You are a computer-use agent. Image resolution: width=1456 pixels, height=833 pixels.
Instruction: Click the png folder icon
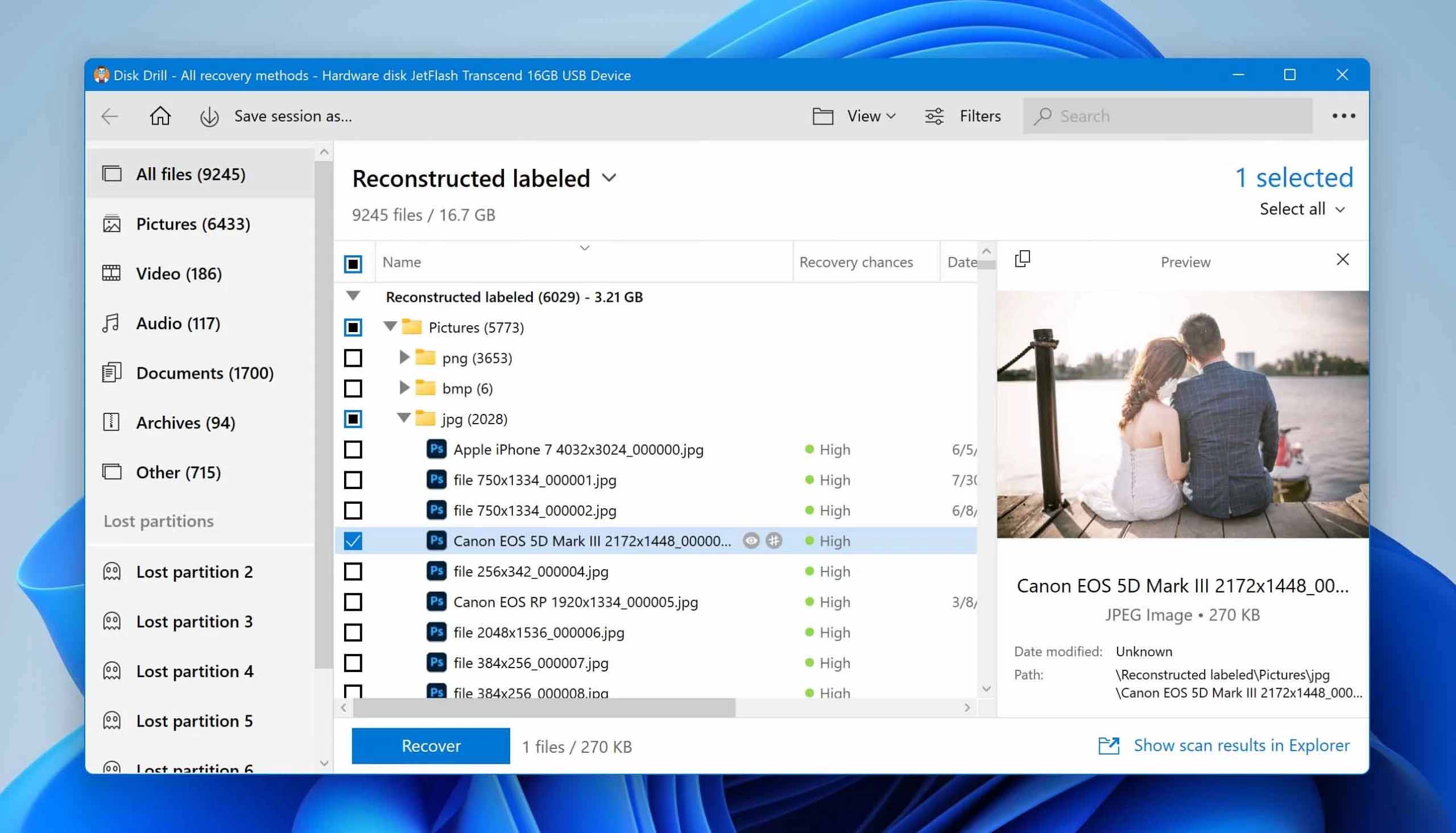[425, 357]
